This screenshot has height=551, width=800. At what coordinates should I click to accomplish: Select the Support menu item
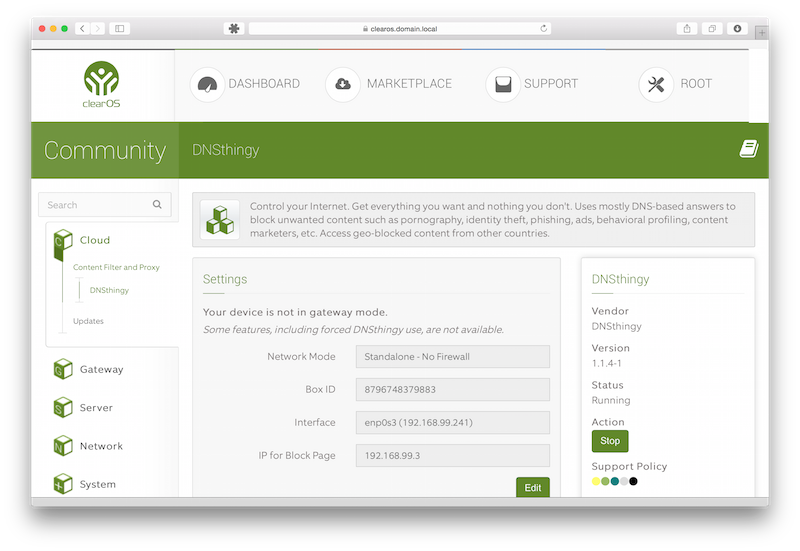click(x=551, y=84)
